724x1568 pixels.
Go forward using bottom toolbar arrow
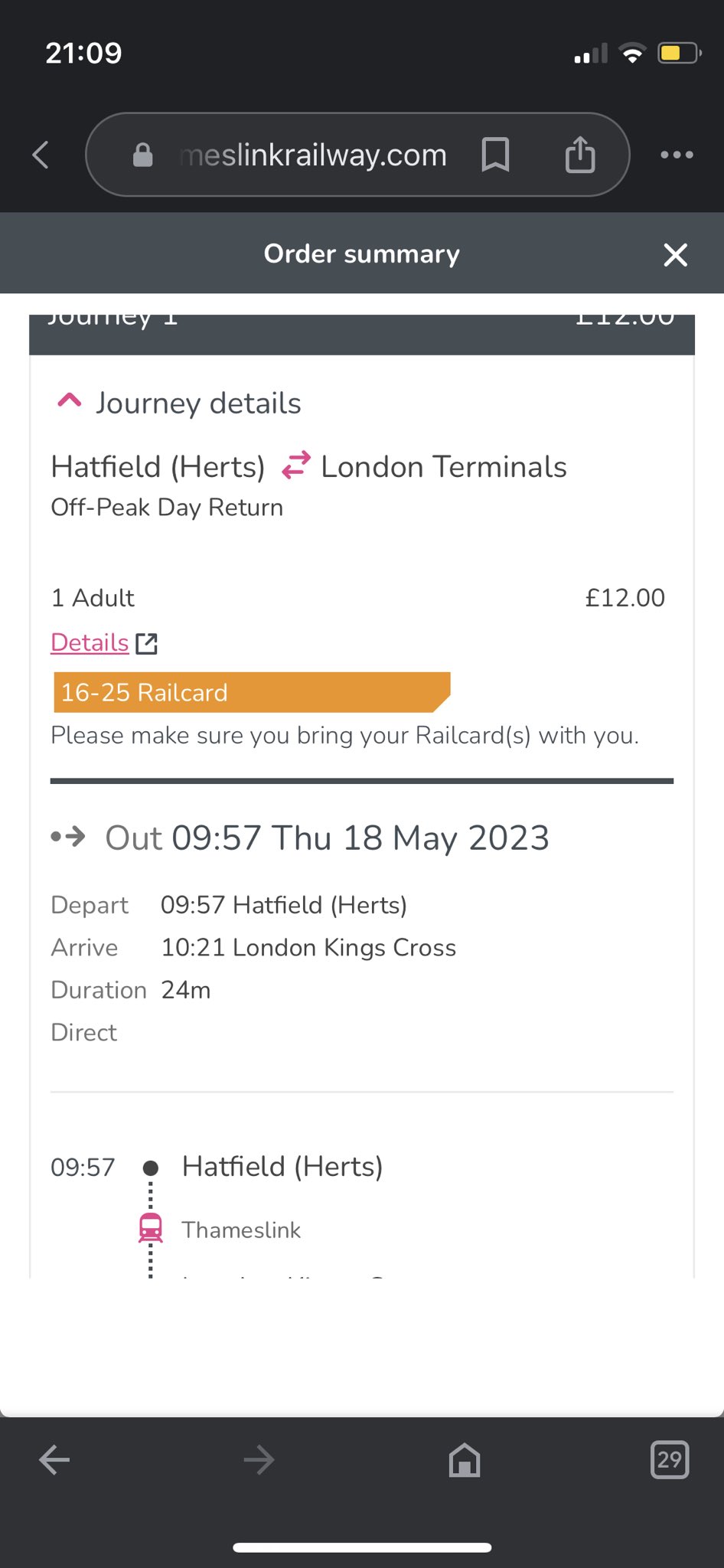[259, 1460]
